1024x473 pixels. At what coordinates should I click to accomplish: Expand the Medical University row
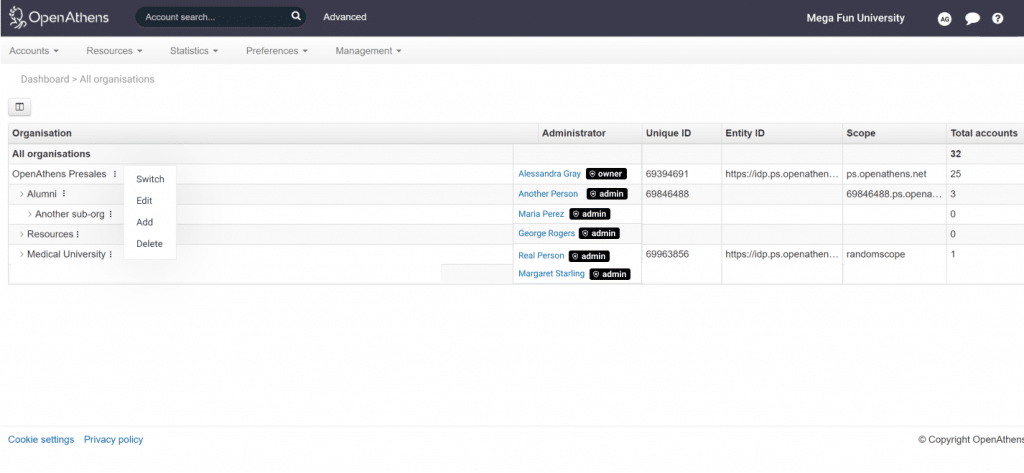[x=21, y=255]
